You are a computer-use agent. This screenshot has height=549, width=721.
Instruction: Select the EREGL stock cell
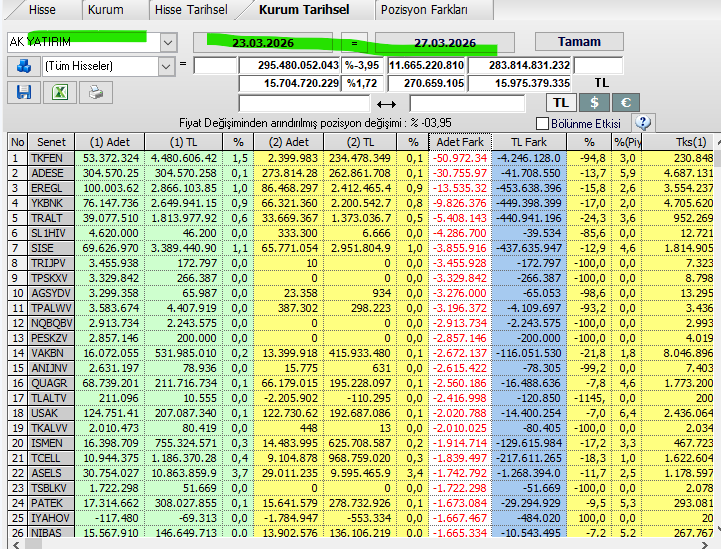51,188
